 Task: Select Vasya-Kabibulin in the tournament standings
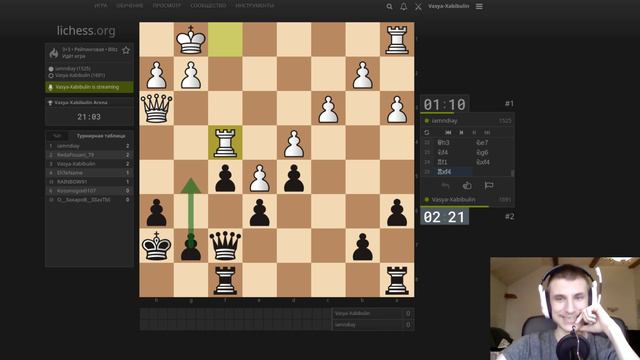point(89,164)
